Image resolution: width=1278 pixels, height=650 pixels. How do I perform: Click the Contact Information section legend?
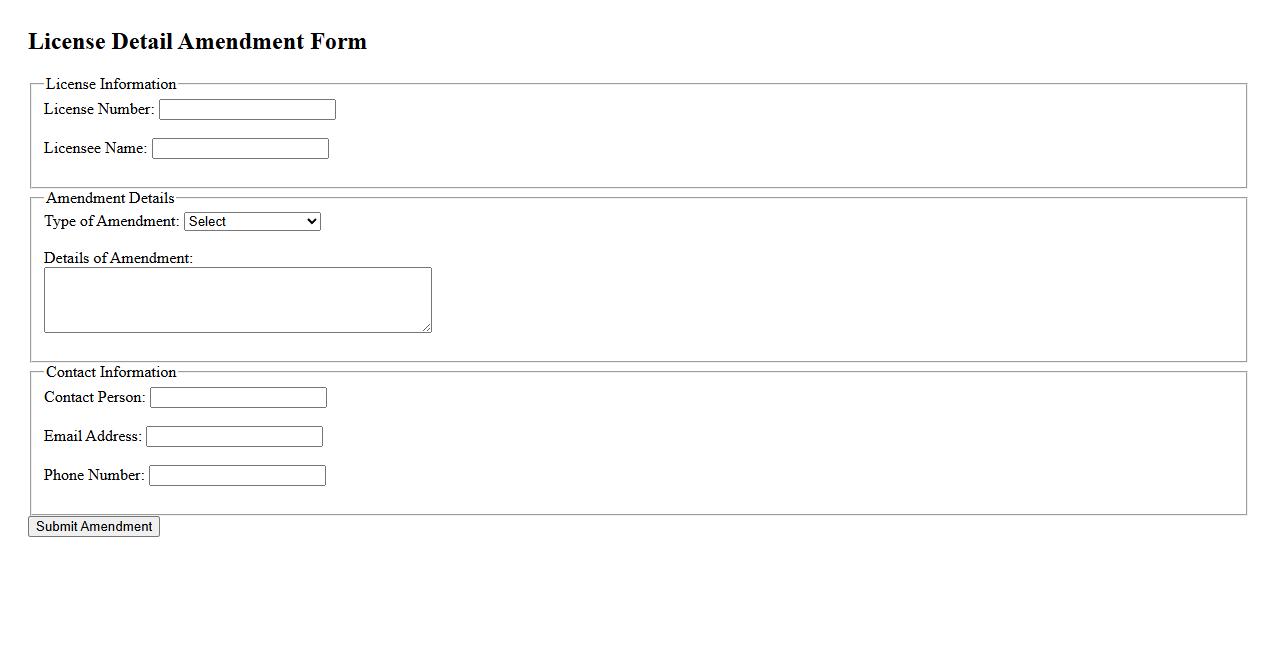point(110,372)
